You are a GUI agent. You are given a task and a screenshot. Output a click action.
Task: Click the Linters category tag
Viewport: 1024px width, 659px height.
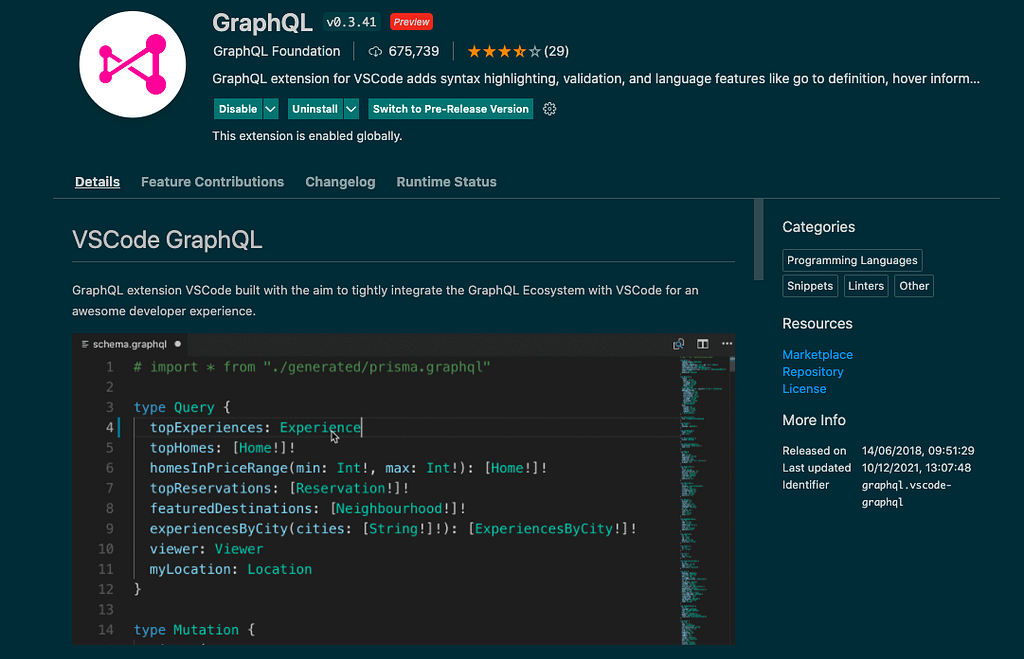coord(866,285)
